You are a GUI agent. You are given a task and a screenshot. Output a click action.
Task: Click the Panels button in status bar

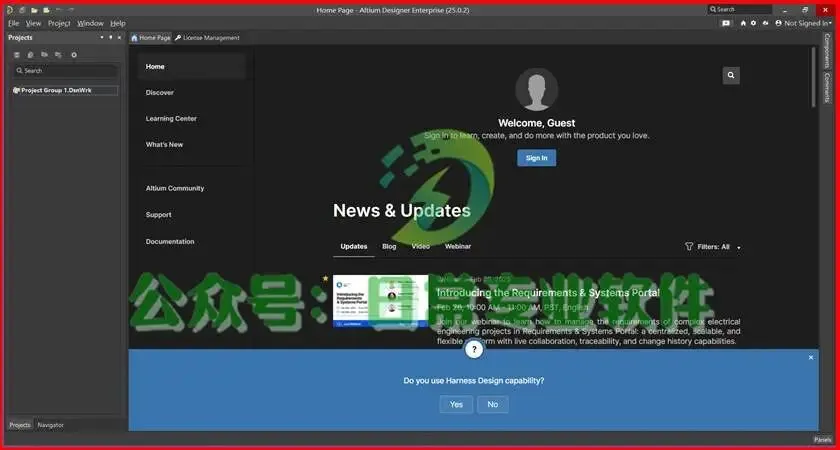pos(822,439)
